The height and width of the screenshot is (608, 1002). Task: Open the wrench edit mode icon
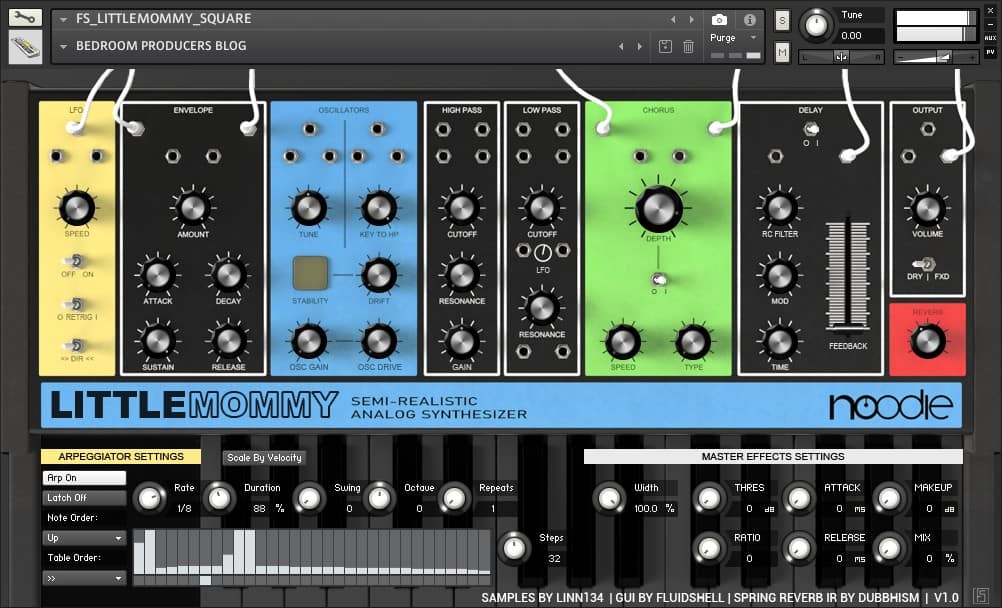(x=25, y=17)
